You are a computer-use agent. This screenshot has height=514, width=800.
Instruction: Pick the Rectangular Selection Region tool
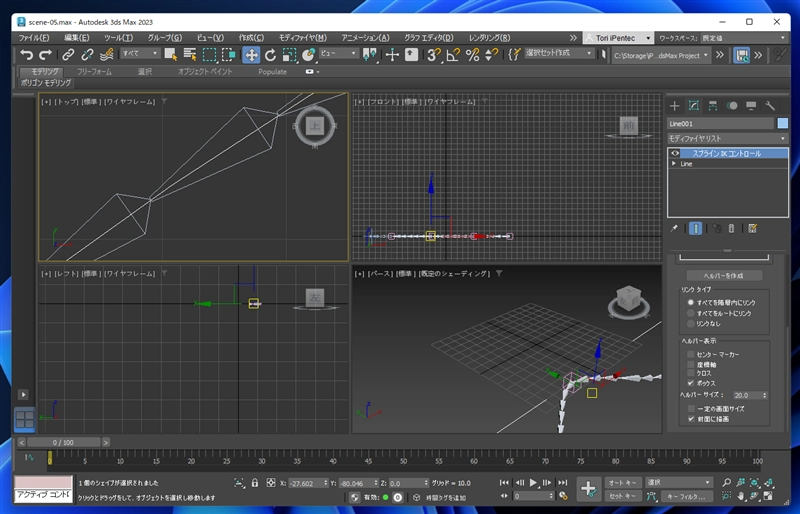tap(209, 55)
